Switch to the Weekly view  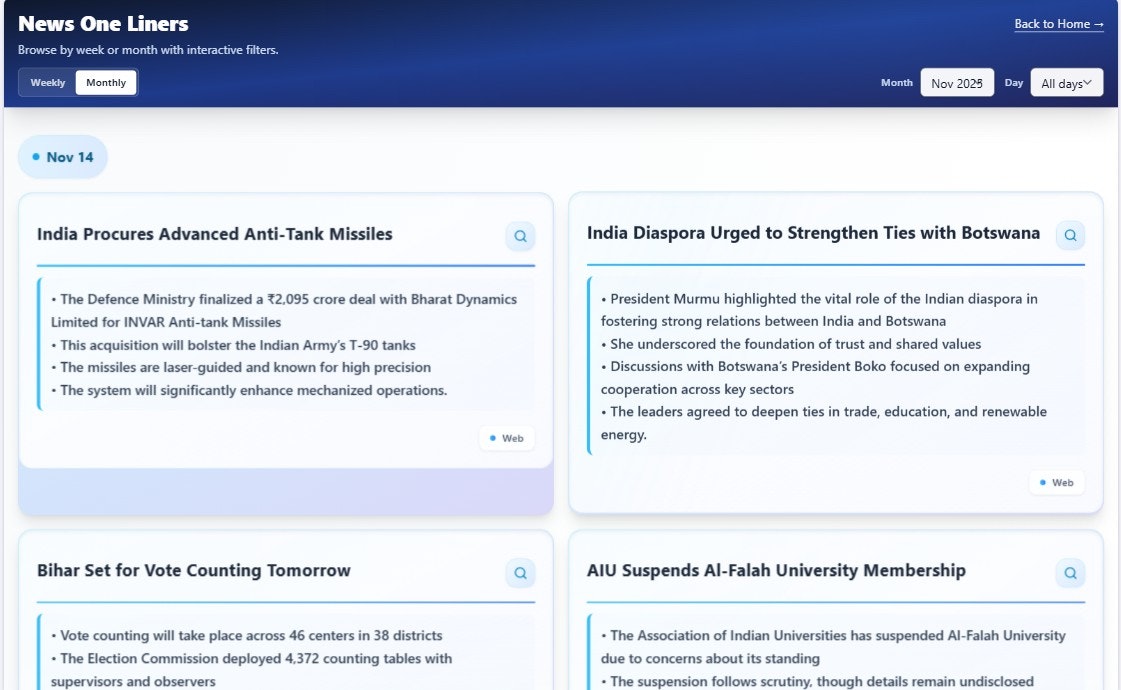(x=48, y=82)
